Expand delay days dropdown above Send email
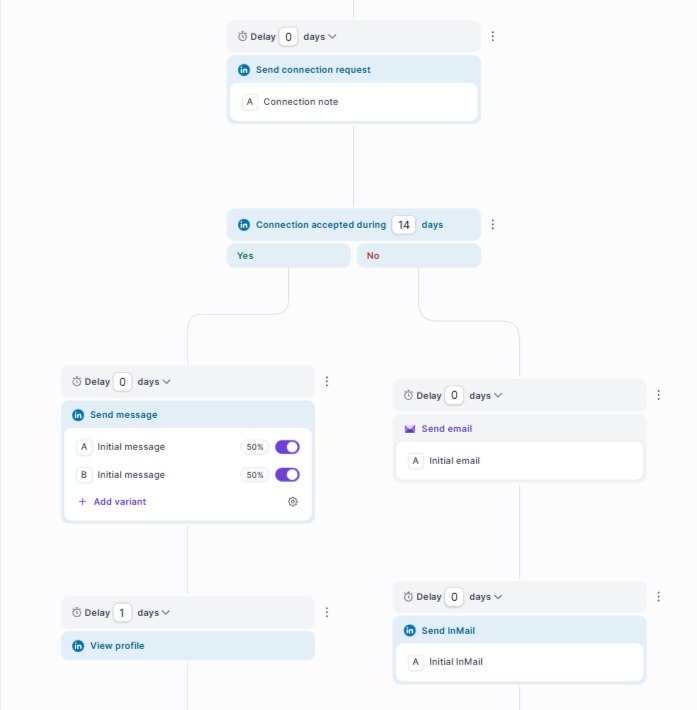This screenshot has width=697, height=710. pos(498,396)
